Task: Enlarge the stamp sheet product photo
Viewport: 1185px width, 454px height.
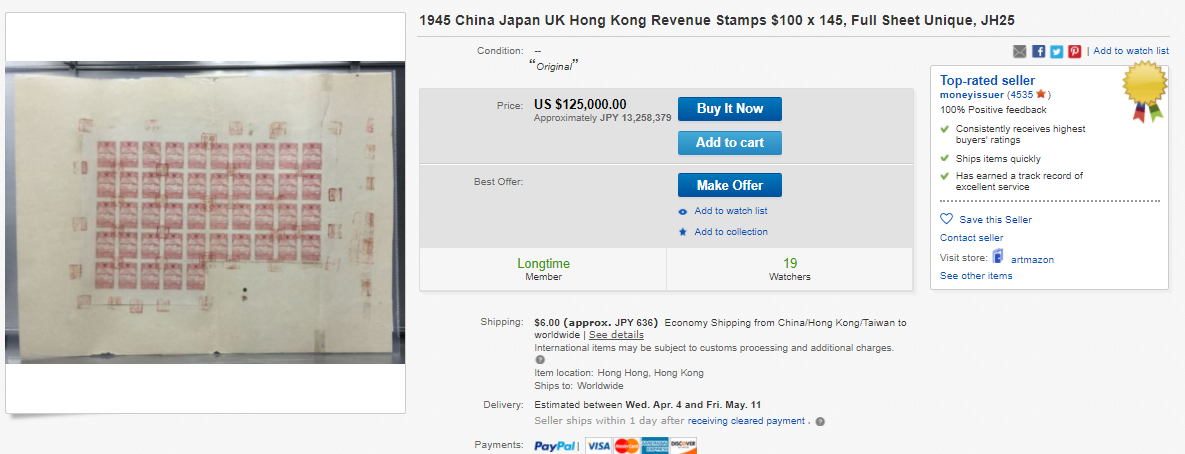Action: [205, 212]
